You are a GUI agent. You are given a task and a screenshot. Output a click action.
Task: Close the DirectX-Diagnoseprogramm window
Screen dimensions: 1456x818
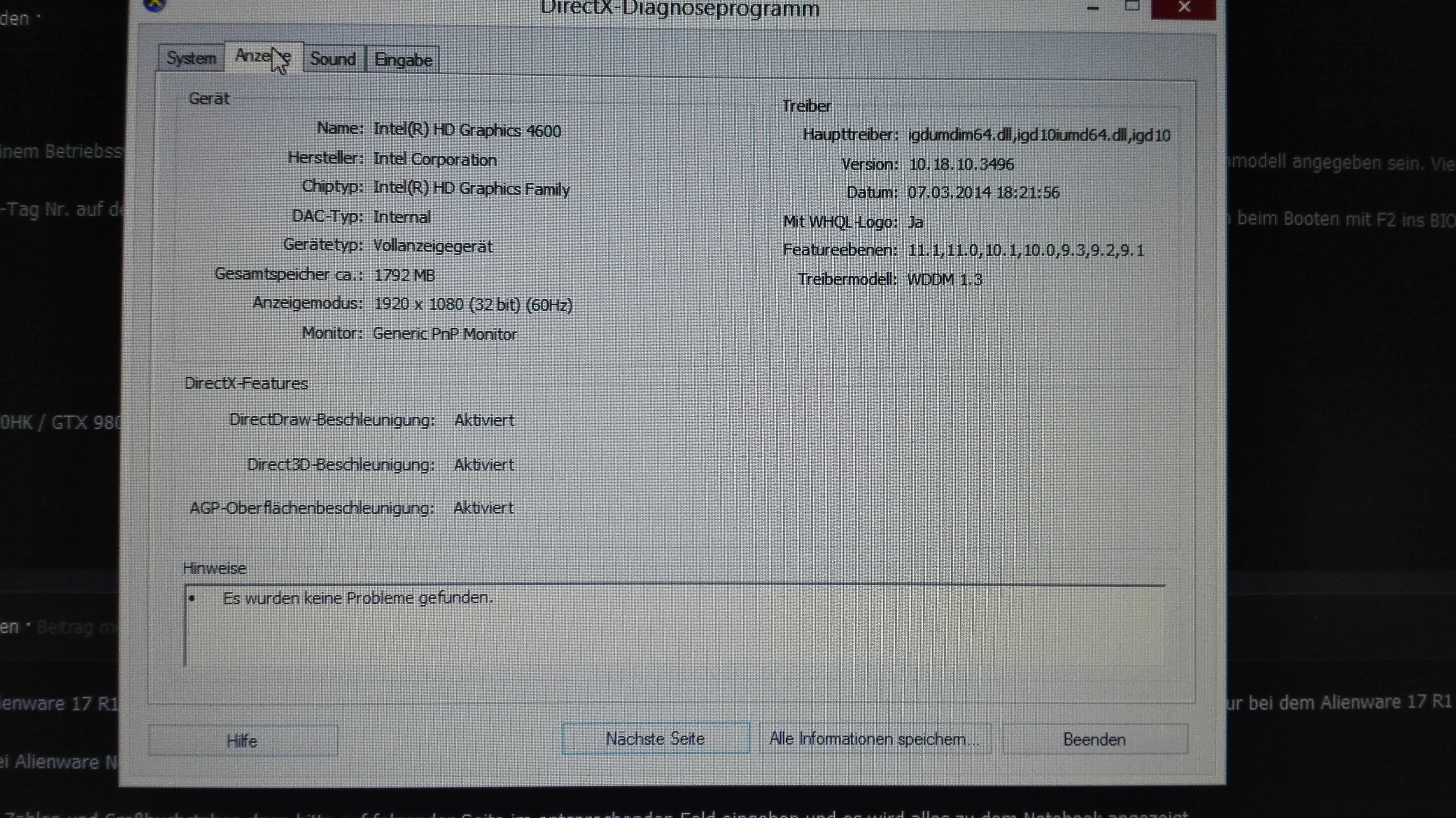tap(1184, 8)
